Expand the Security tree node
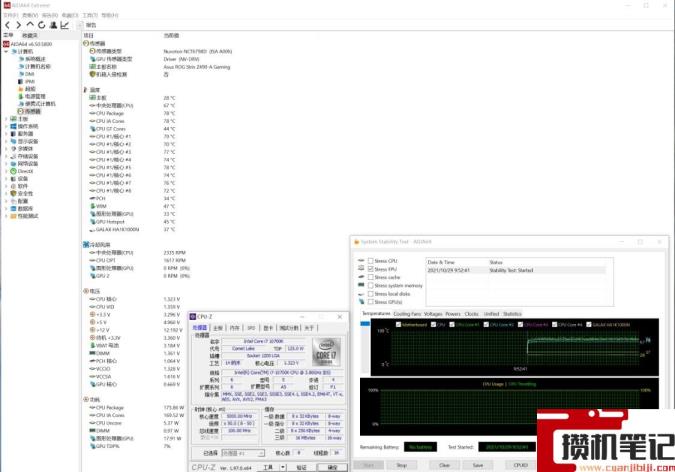675x472 pixels. click(x=6, y=193)
